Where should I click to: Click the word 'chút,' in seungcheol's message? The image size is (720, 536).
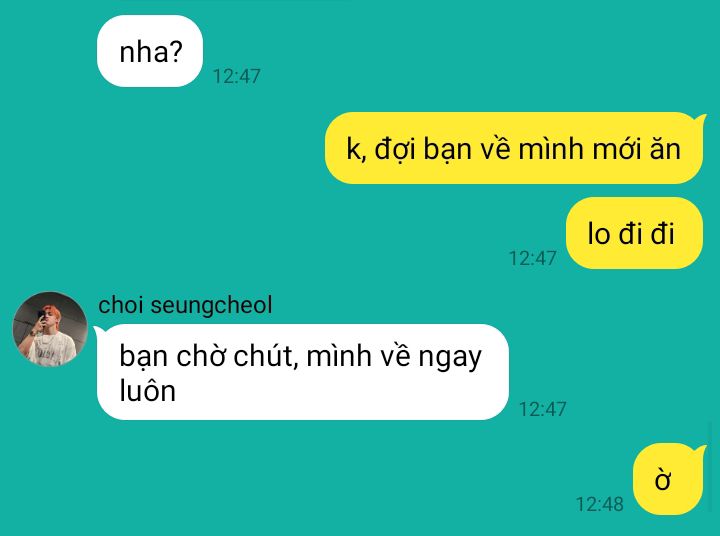266,356
